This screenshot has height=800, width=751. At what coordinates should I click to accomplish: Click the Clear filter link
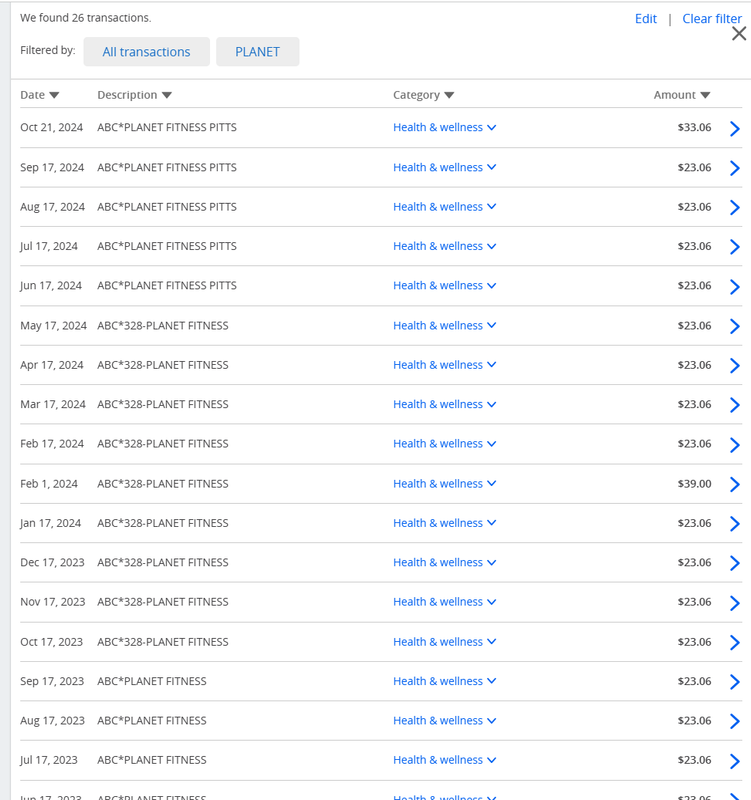(x=712, y=19)
